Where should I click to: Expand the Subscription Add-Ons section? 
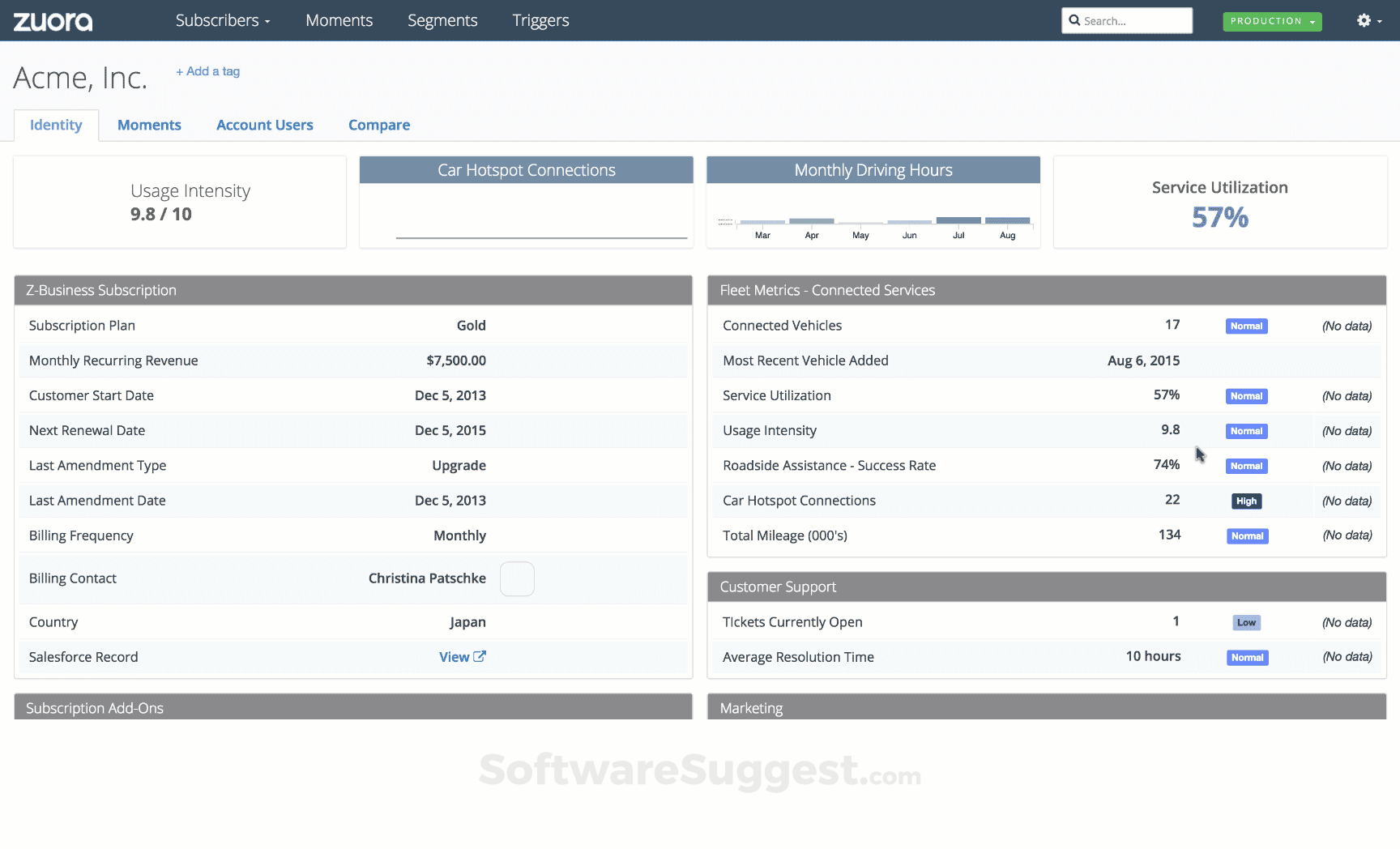[352, 707]
